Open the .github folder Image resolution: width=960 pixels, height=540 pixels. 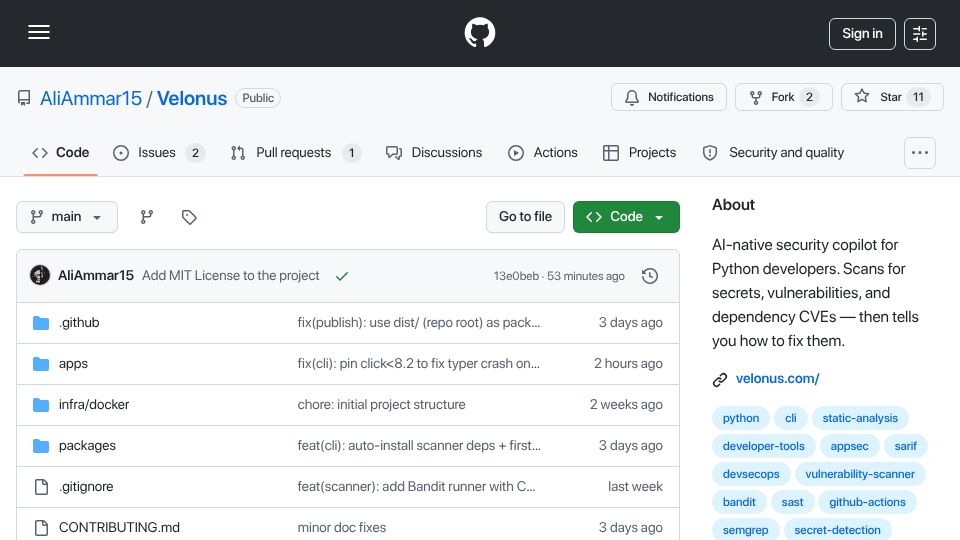[79, 323]
